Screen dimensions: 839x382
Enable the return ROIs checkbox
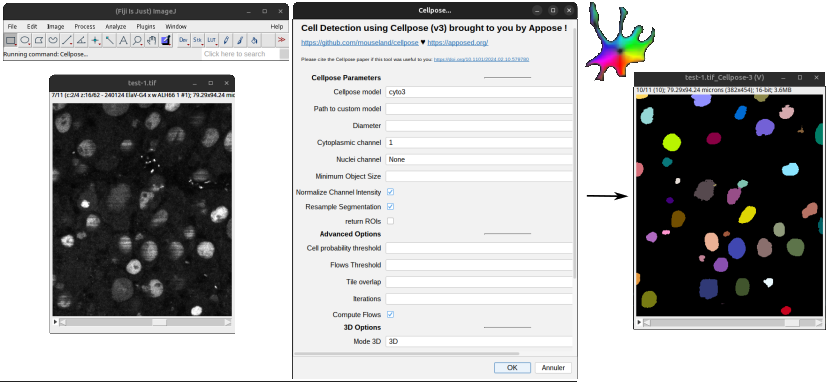(391, 221)
